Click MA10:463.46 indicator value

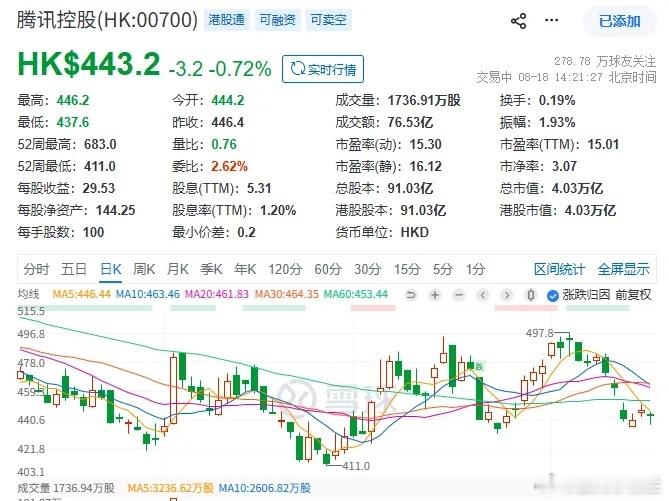pyautogui.click(x=148, y=294)
